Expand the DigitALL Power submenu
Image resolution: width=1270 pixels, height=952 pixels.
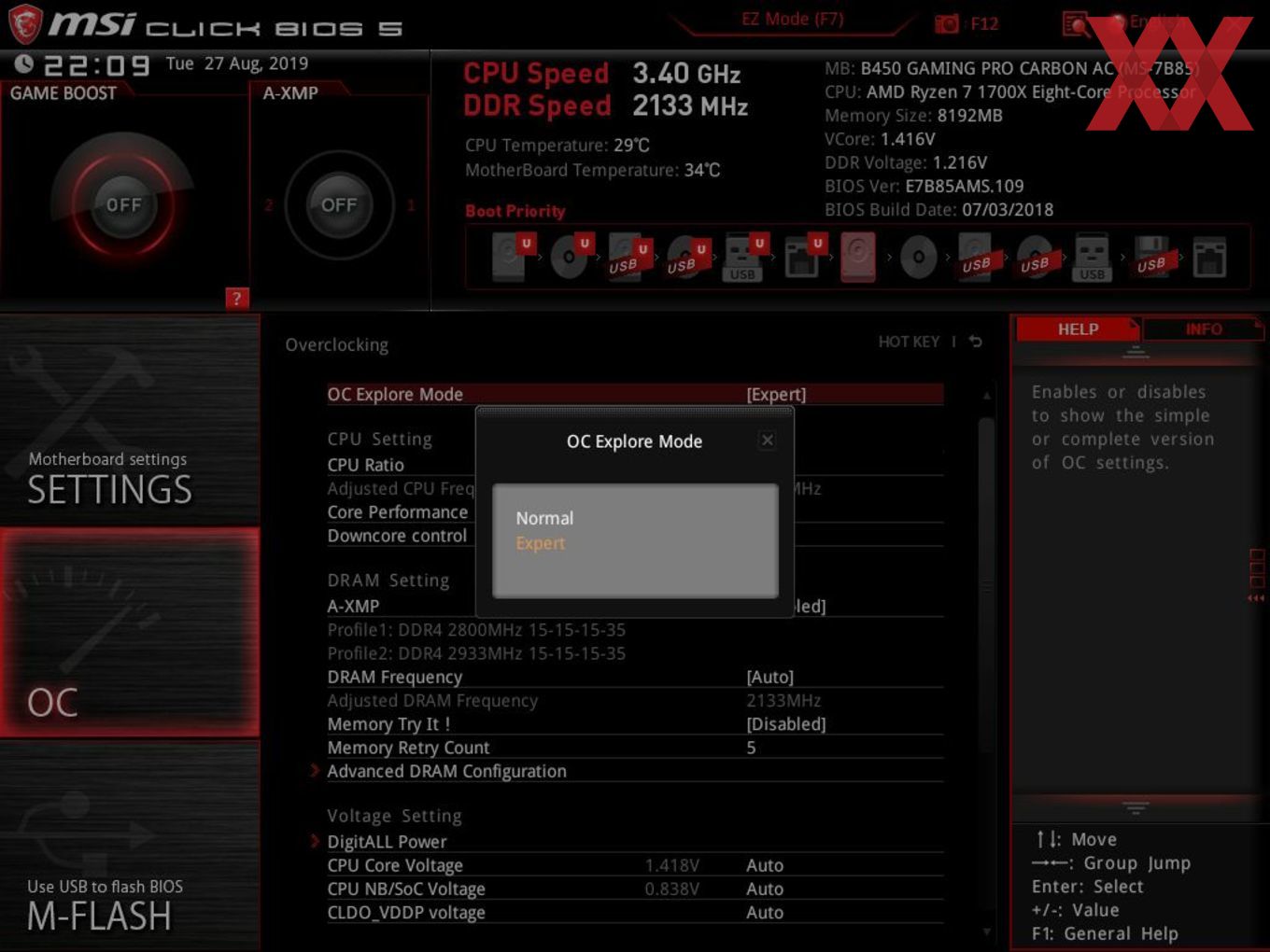[x=387, y=841]
